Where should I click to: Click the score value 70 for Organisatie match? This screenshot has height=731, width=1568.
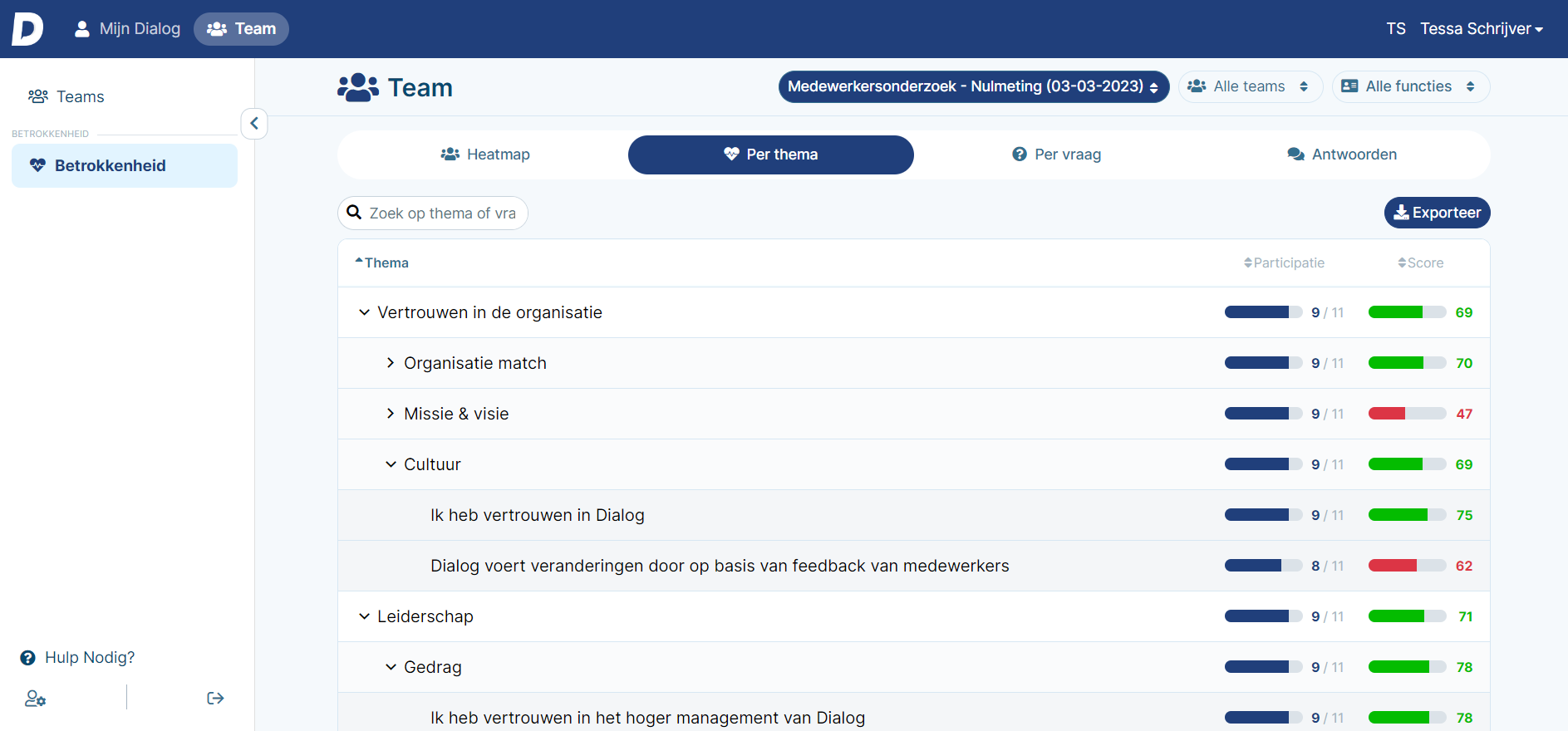pyautogui.click(x=1464, y=363)
